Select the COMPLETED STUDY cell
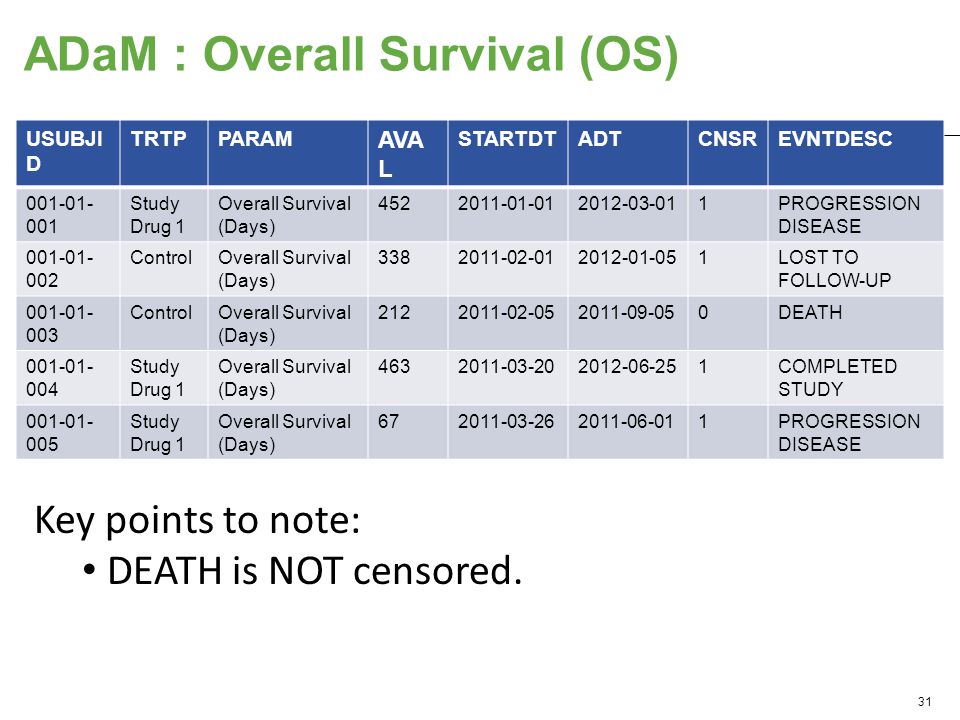Viewport: 960px width, 720px height. point(855,378)
